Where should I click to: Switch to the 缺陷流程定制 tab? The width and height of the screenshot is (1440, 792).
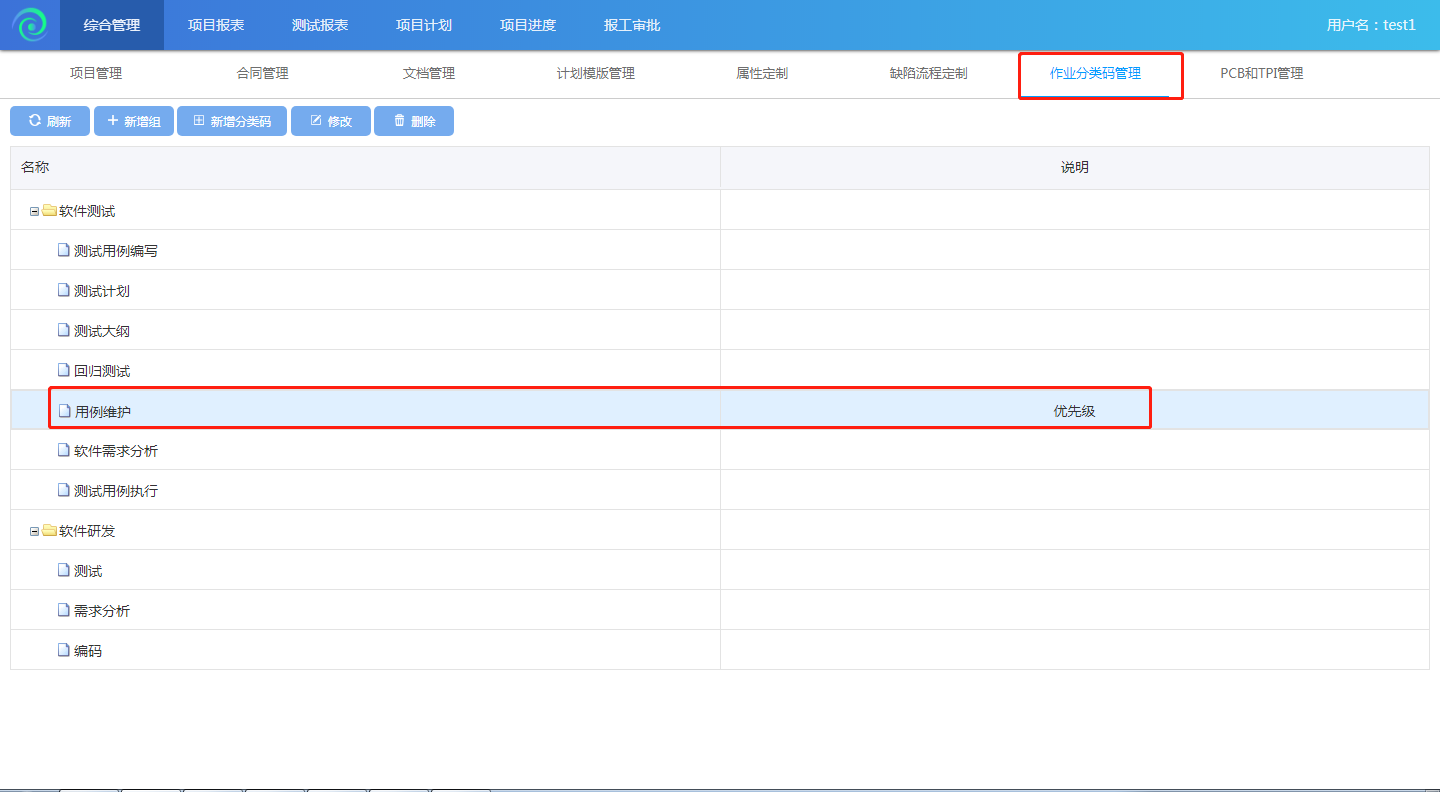tap(928, 74)
